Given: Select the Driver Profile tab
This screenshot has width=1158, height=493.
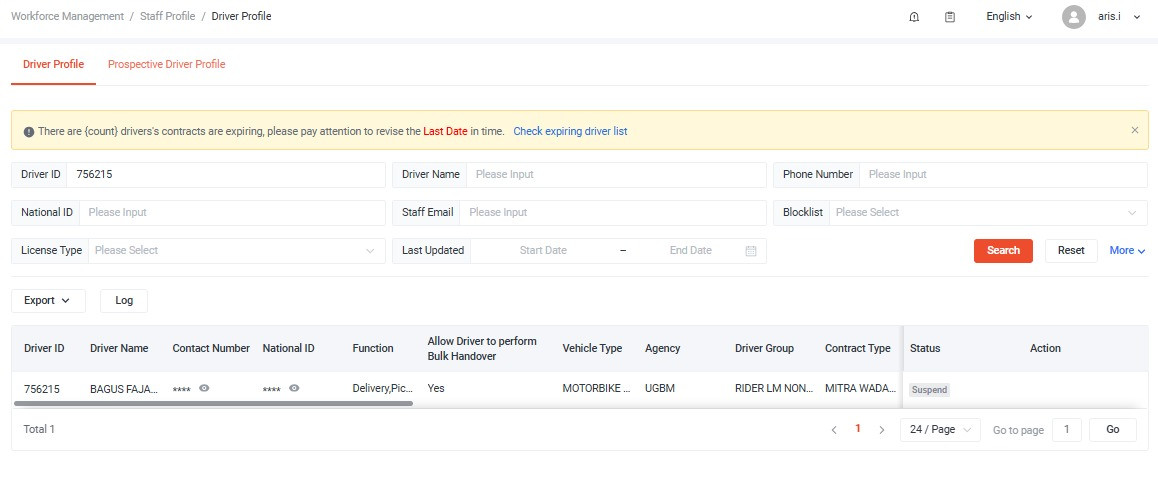Looking at the screenshot, I should (x=53, y=65).
